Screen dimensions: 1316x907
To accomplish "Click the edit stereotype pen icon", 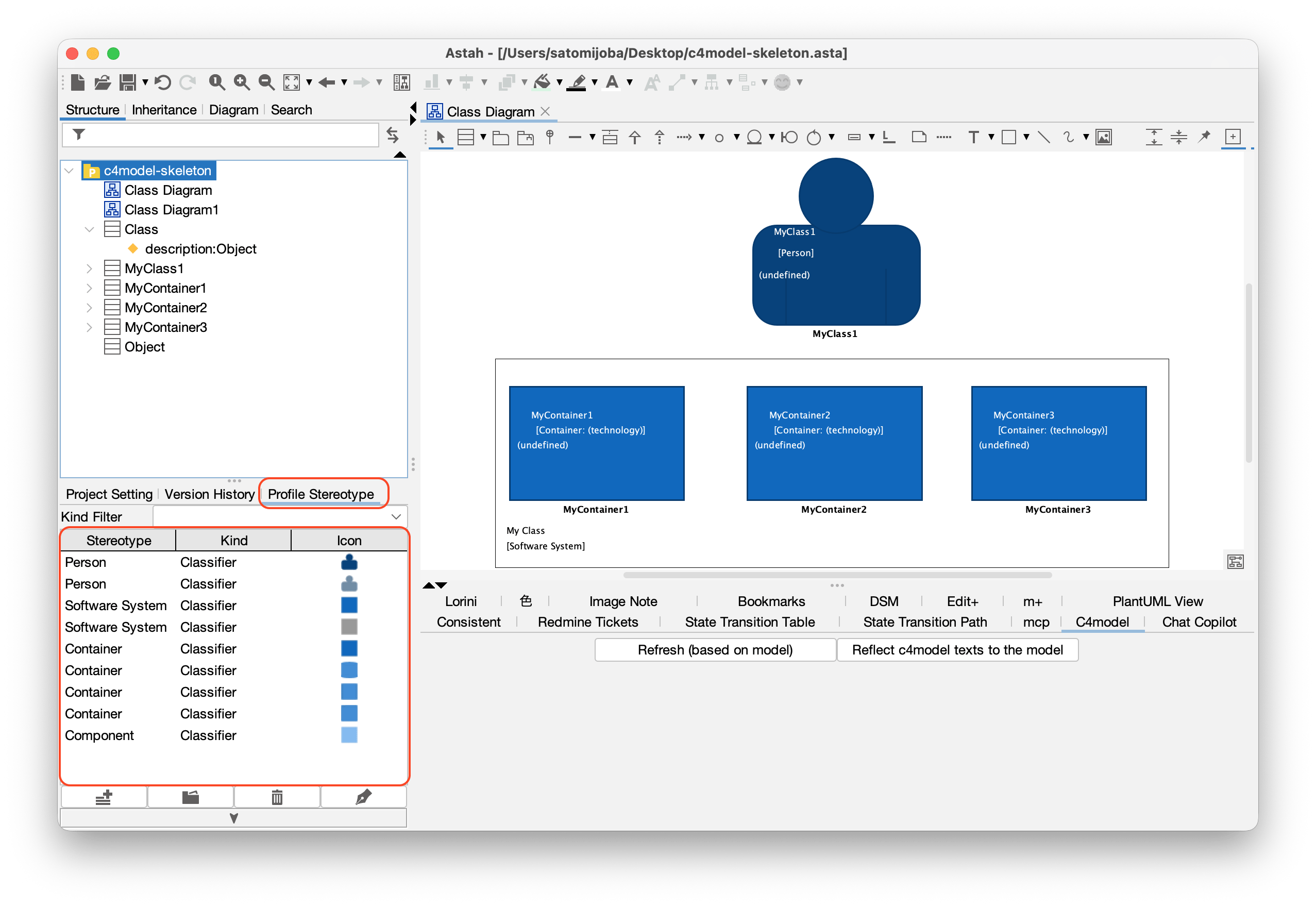I will coord(363,797).
